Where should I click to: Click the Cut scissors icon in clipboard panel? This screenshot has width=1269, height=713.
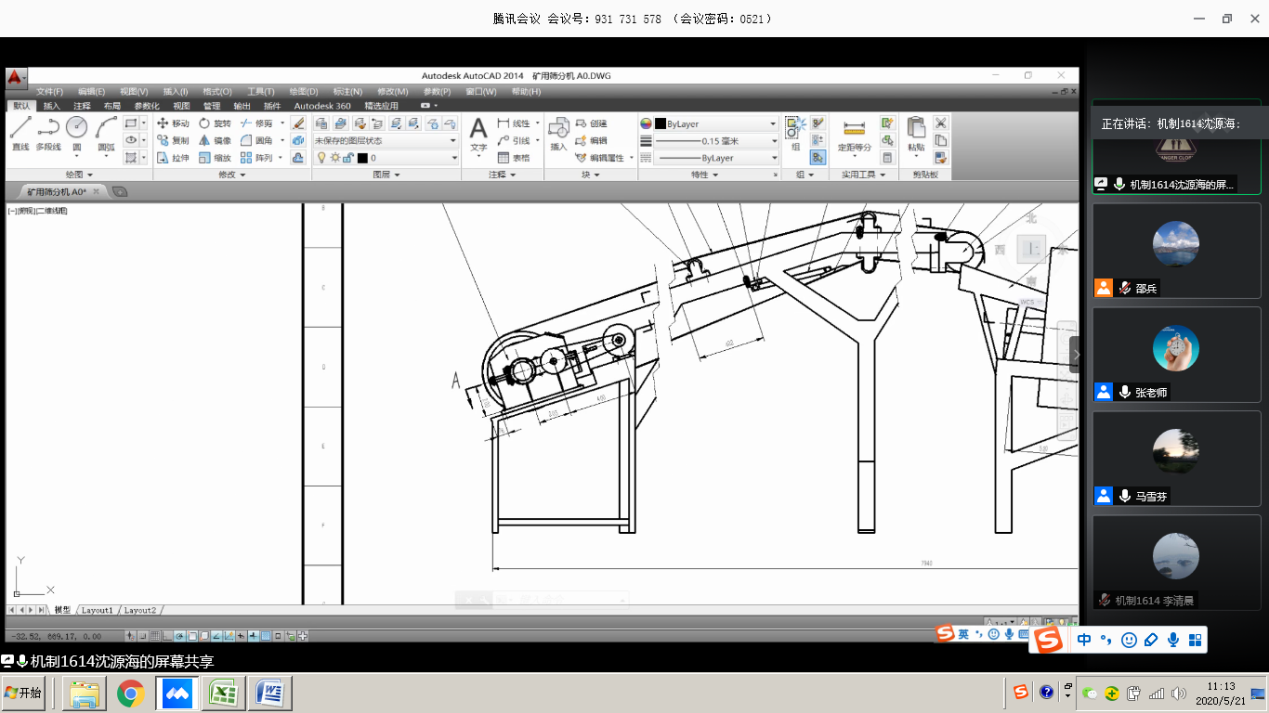[940, 123]
